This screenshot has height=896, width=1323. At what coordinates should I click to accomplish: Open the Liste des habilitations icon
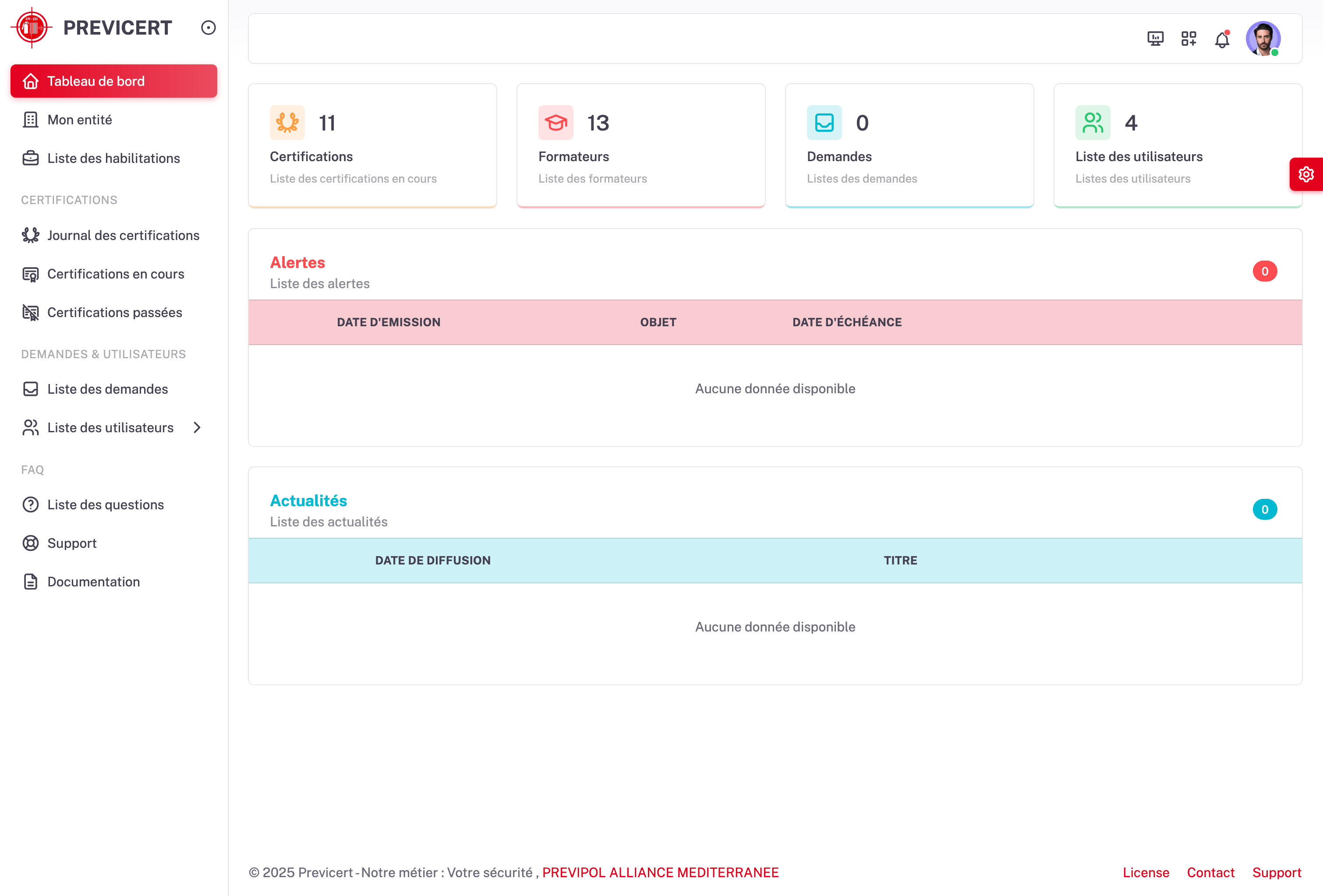[x=30, y=158]
